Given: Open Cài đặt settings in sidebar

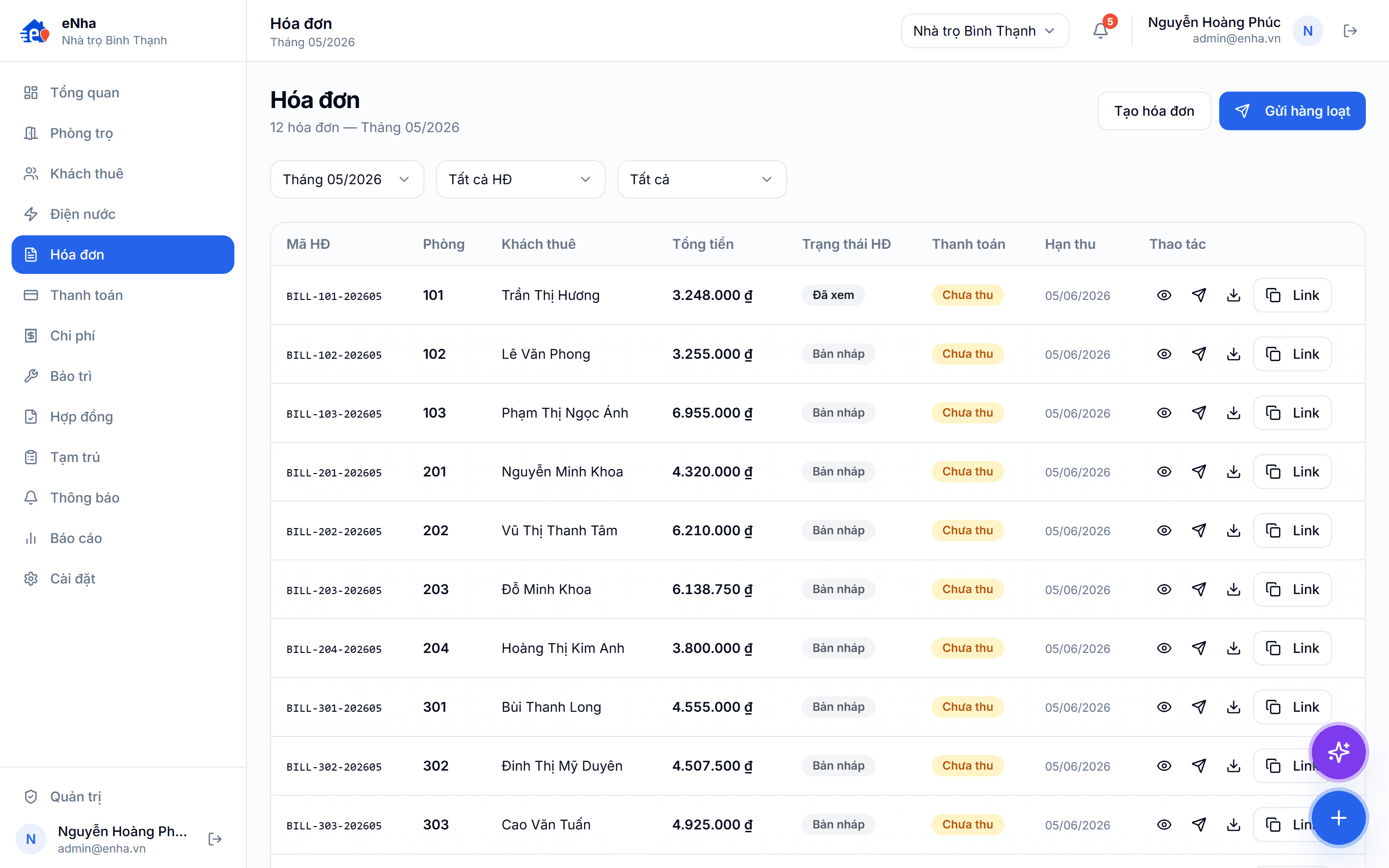Looking at the screenshot, I should 123,579.
